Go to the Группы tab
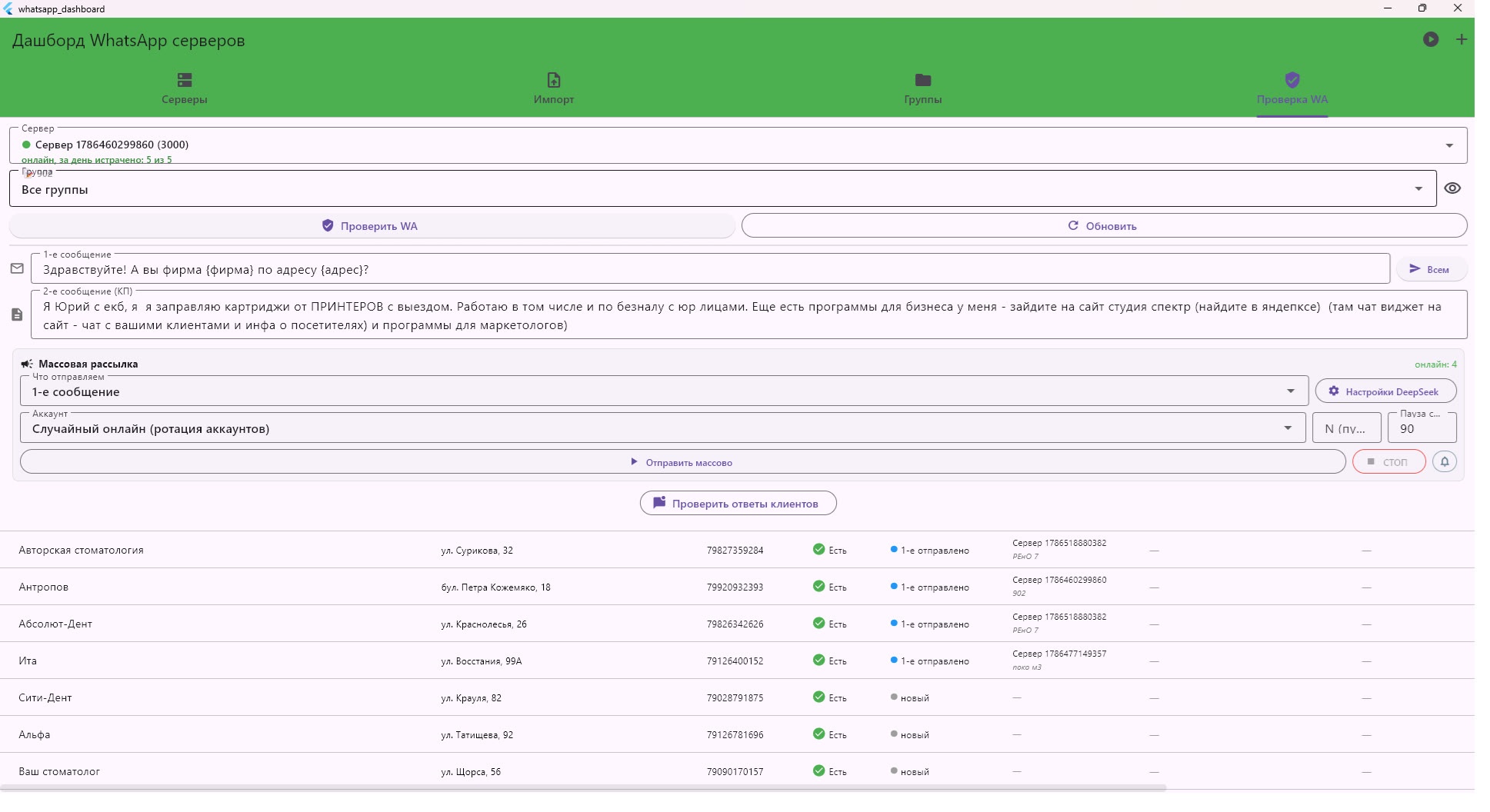This screenshot has width=1490, height=812. [x=922, y=88]
